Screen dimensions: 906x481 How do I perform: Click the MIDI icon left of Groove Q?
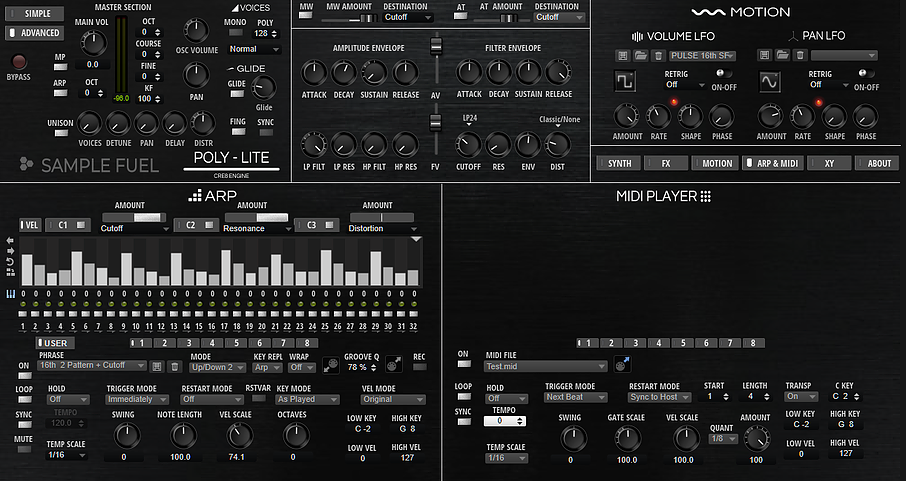(x=331, y=365)
